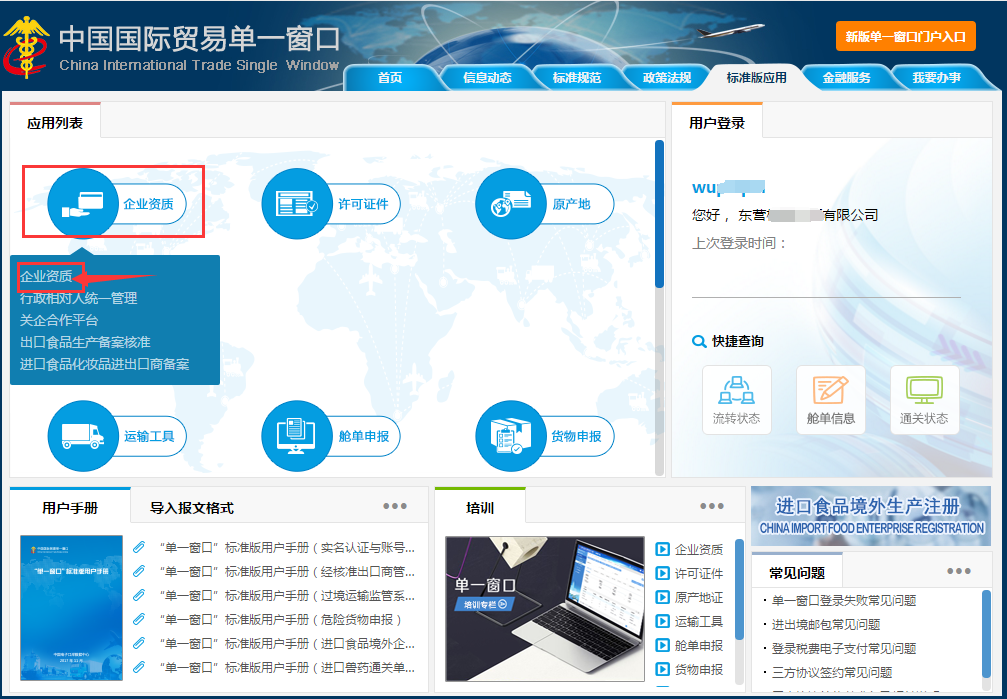Image resolution: width=1007 pixels, height=699 pixels.
Task: Click the blue user manual cover thumbnail
Action: click(x=71, y=608)
